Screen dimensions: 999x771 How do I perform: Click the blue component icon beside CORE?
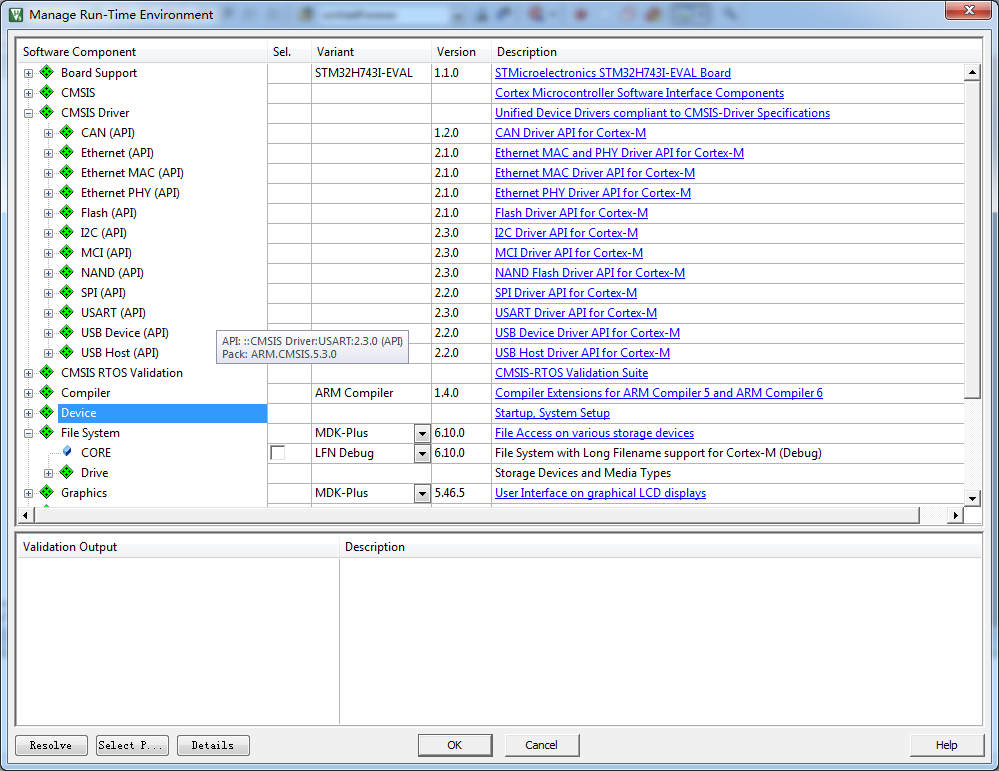(x=67, y=451)
